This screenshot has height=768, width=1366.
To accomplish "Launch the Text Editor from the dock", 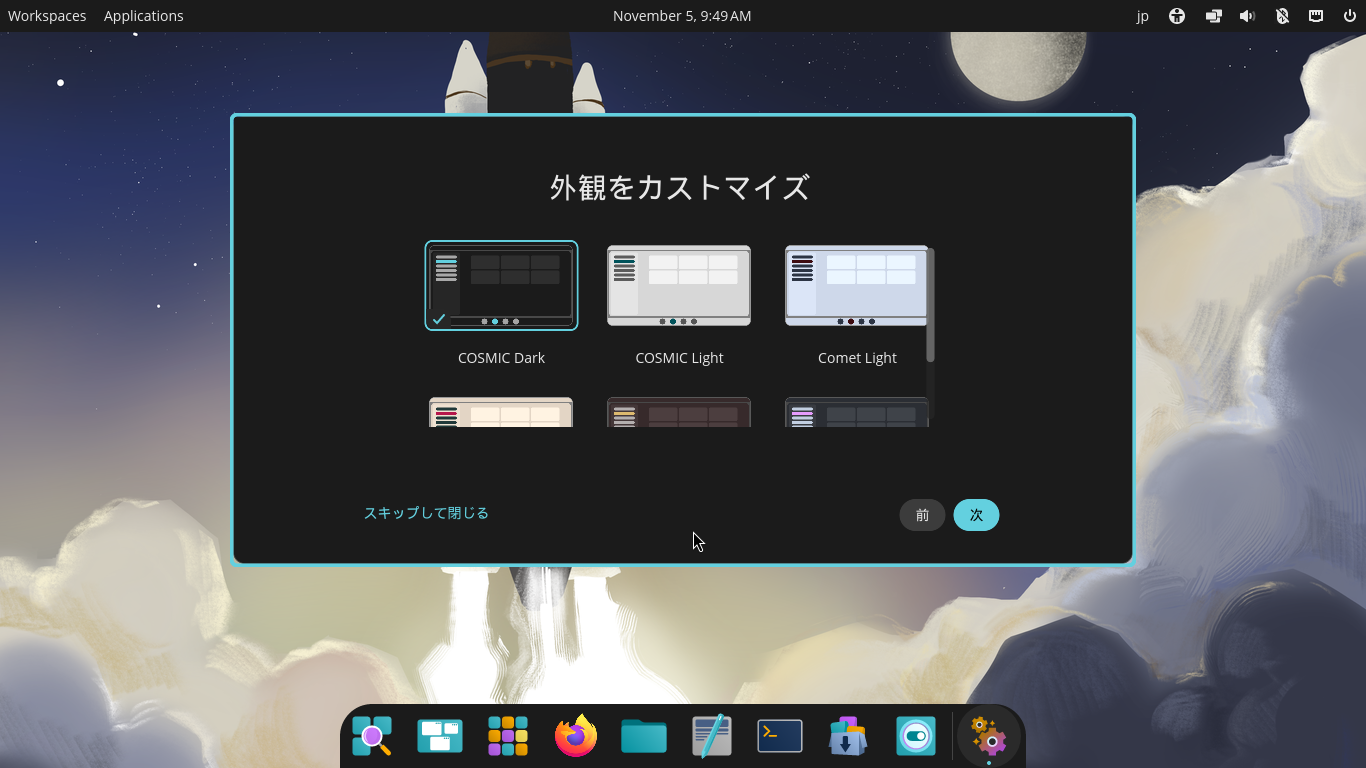I will pos(712,737).
